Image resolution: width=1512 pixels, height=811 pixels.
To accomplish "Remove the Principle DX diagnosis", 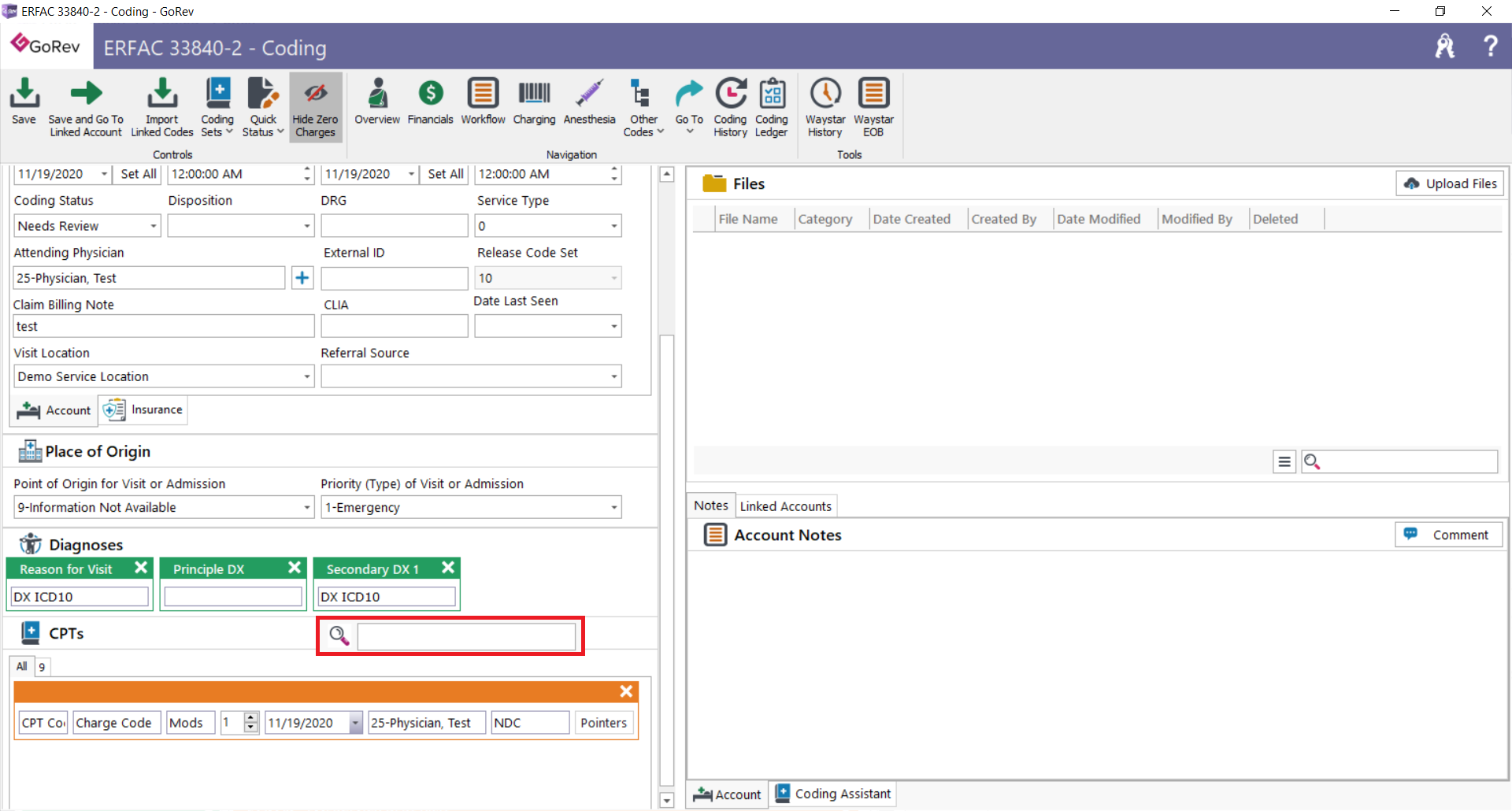I will pos(295,568).
